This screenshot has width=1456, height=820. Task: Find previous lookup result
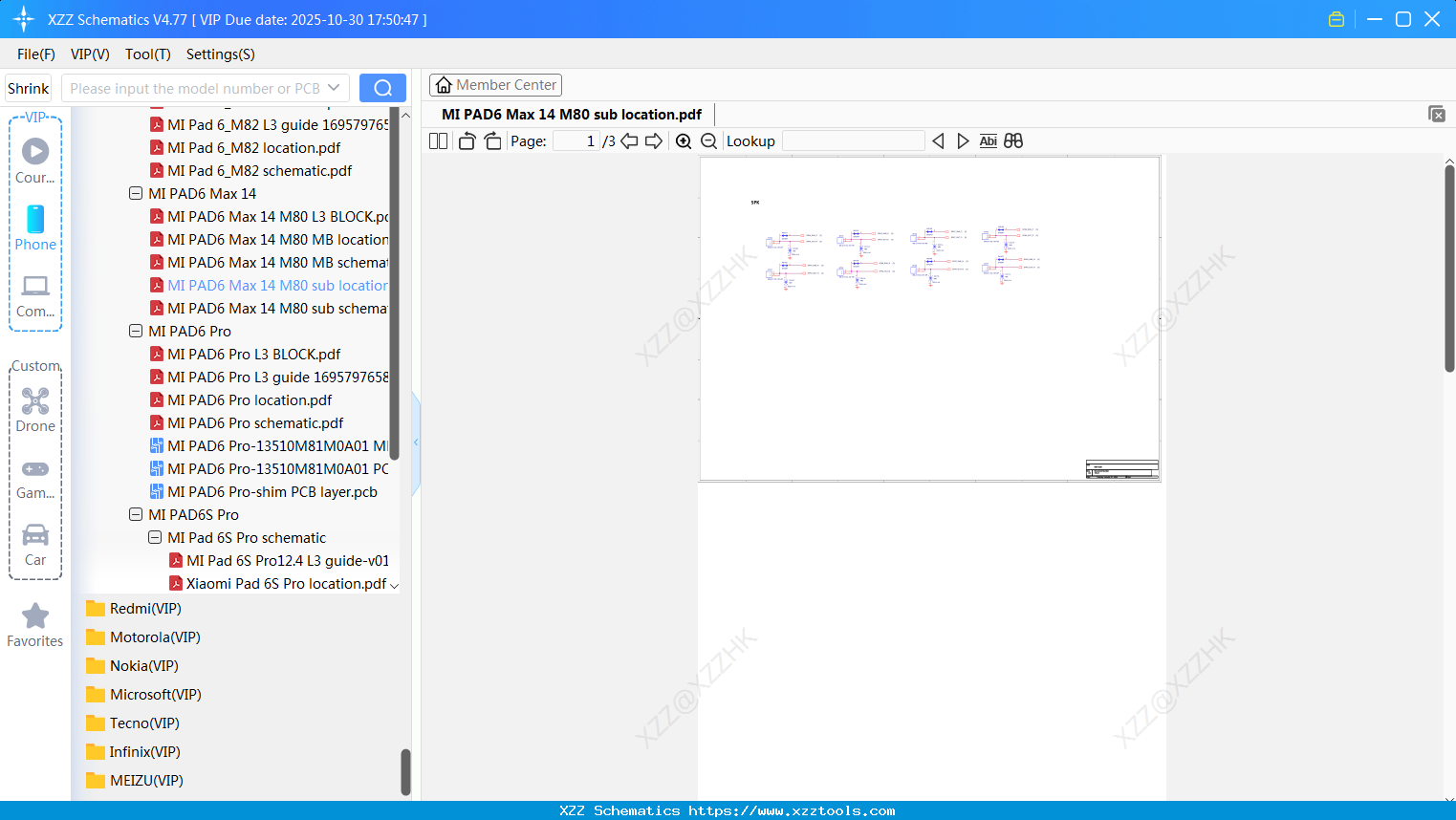point(938,141)
